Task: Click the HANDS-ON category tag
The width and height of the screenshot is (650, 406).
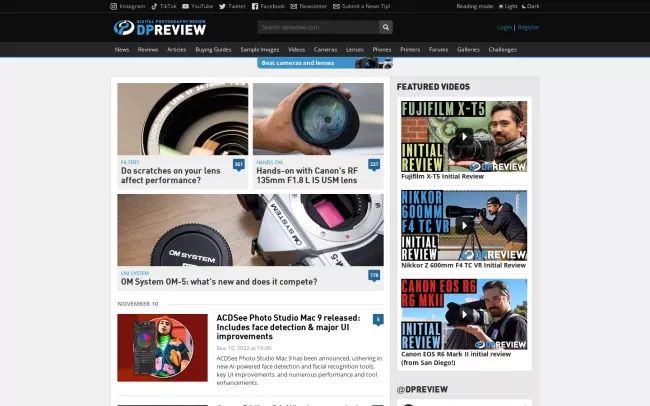Action: (x=269, y=162)
